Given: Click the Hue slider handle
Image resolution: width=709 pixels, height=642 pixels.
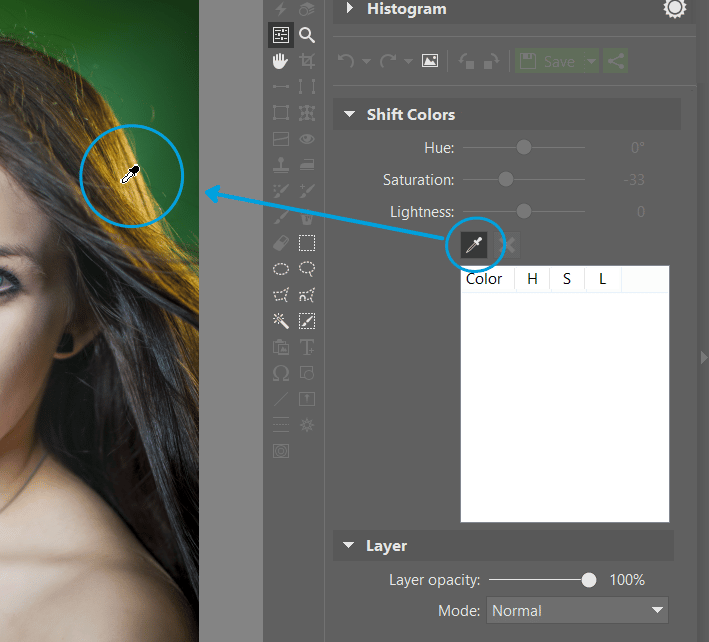Looking at the screenshot, I should tap(524, 147).
